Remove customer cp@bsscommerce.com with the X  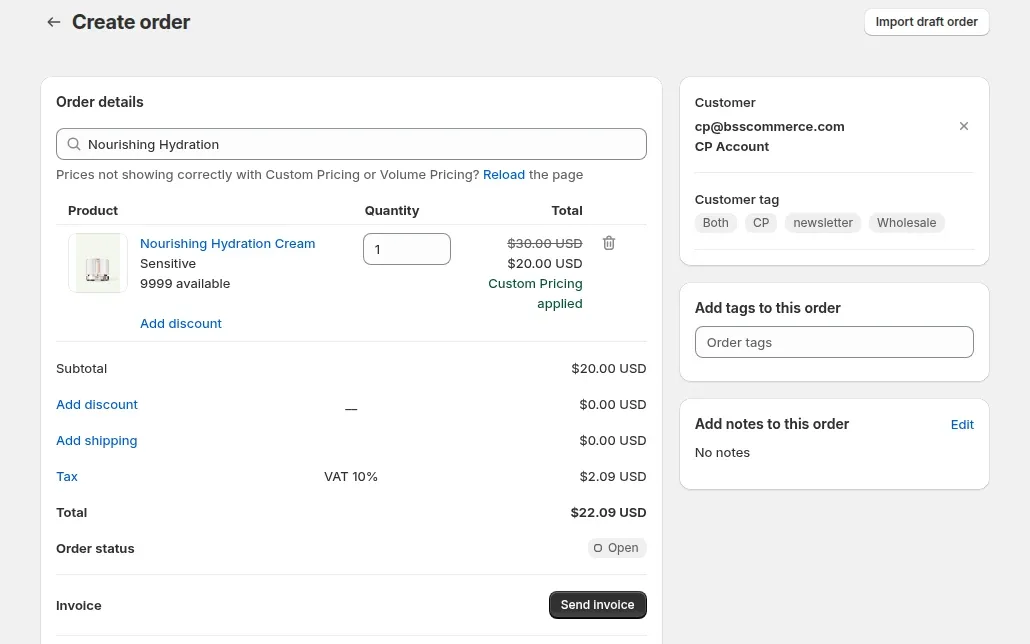coord(964,126)
